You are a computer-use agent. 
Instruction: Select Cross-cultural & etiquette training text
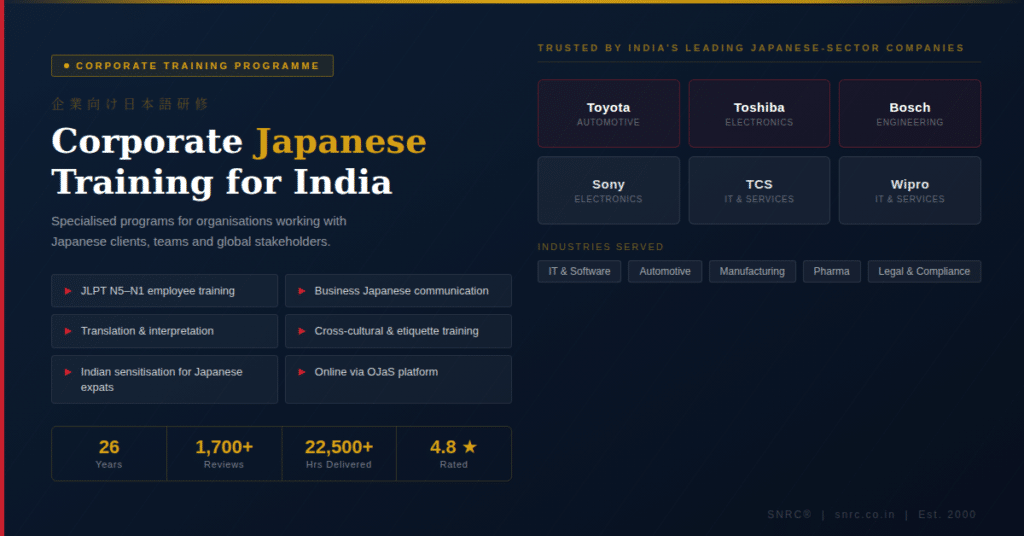(396, 331)
